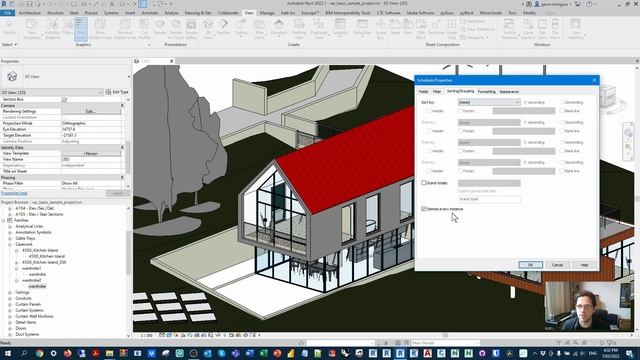Toggle Section Box checkbox in Properties

(x=64, y=99)
